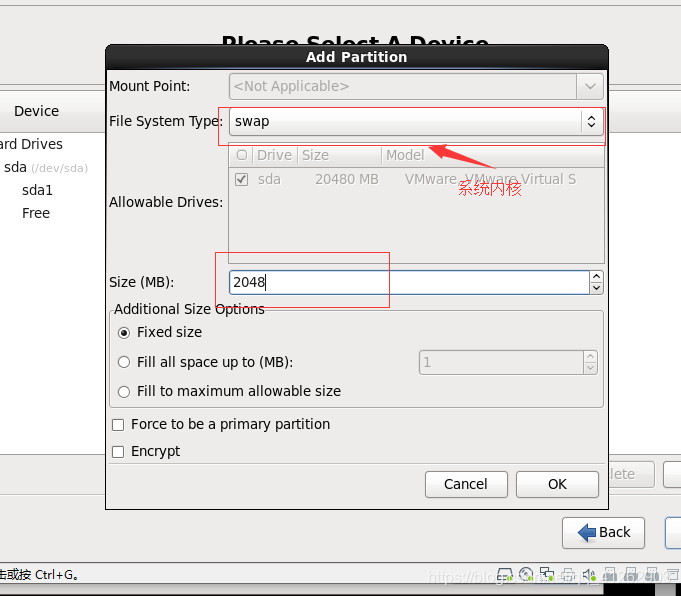Image resolution: width=681 pixels, height=596 pixels.
Task: Click the printer device status icon
Action: pos(568,575)
